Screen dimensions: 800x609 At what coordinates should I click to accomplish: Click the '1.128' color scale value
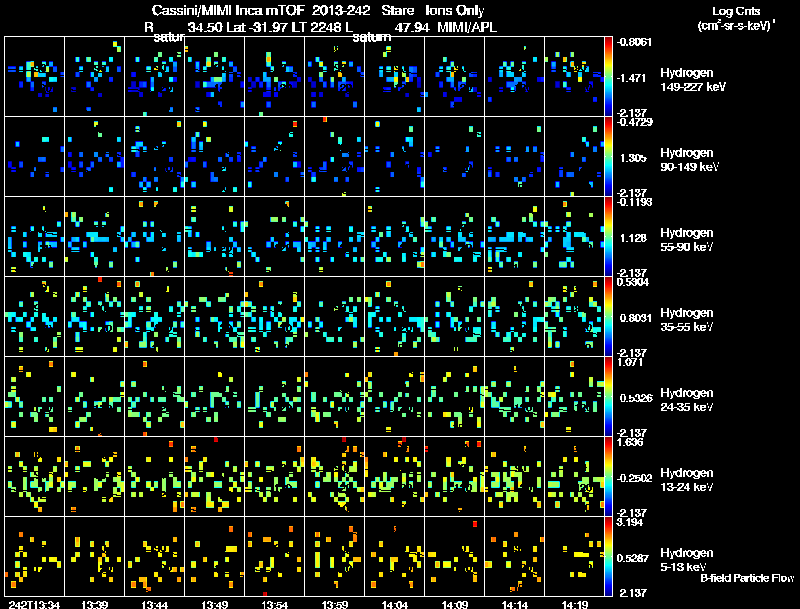click(633, 238)
